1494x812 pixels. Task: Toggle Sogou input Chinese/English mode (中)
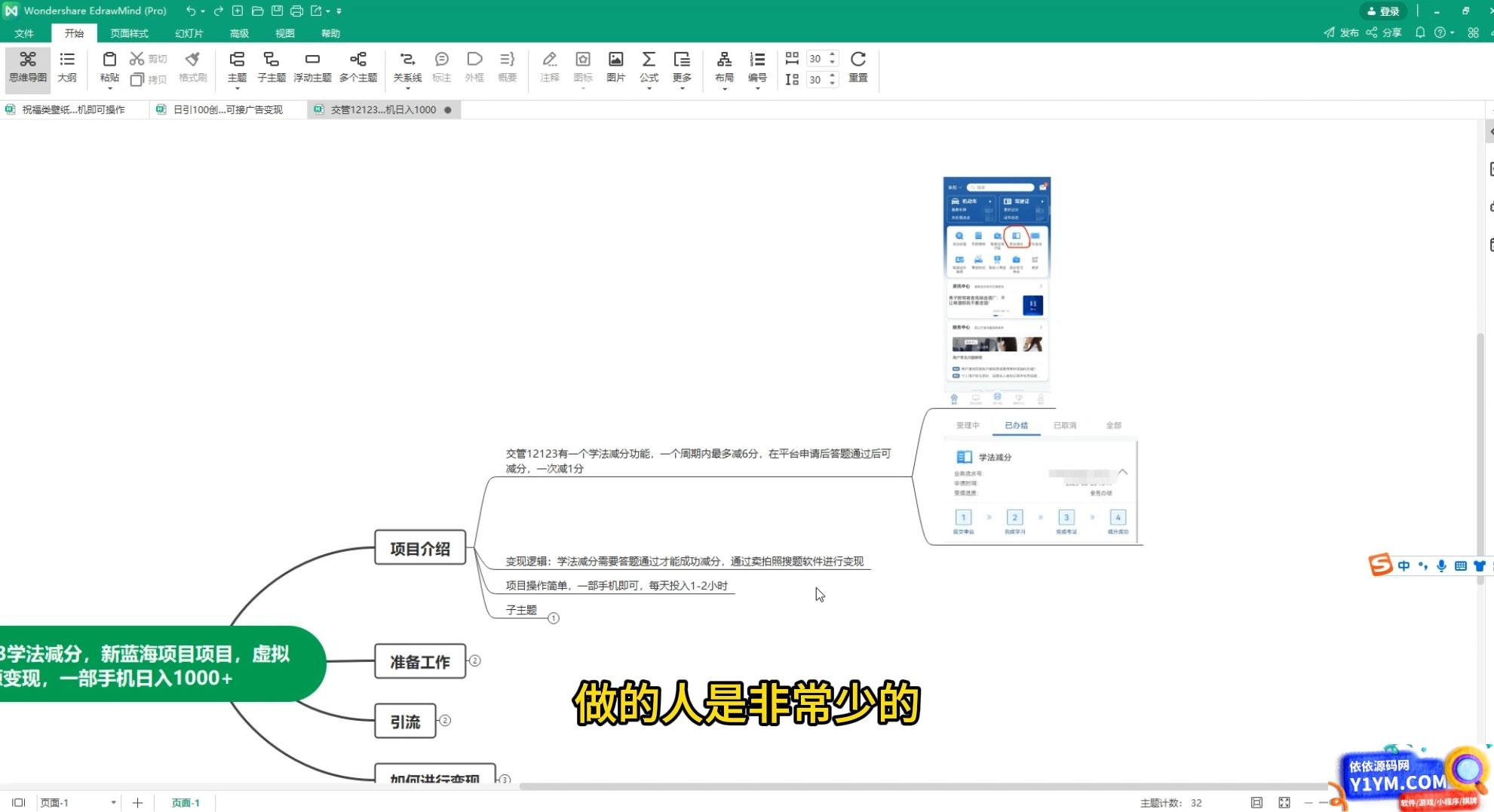pyautogui.click(x=1404, y=565)
